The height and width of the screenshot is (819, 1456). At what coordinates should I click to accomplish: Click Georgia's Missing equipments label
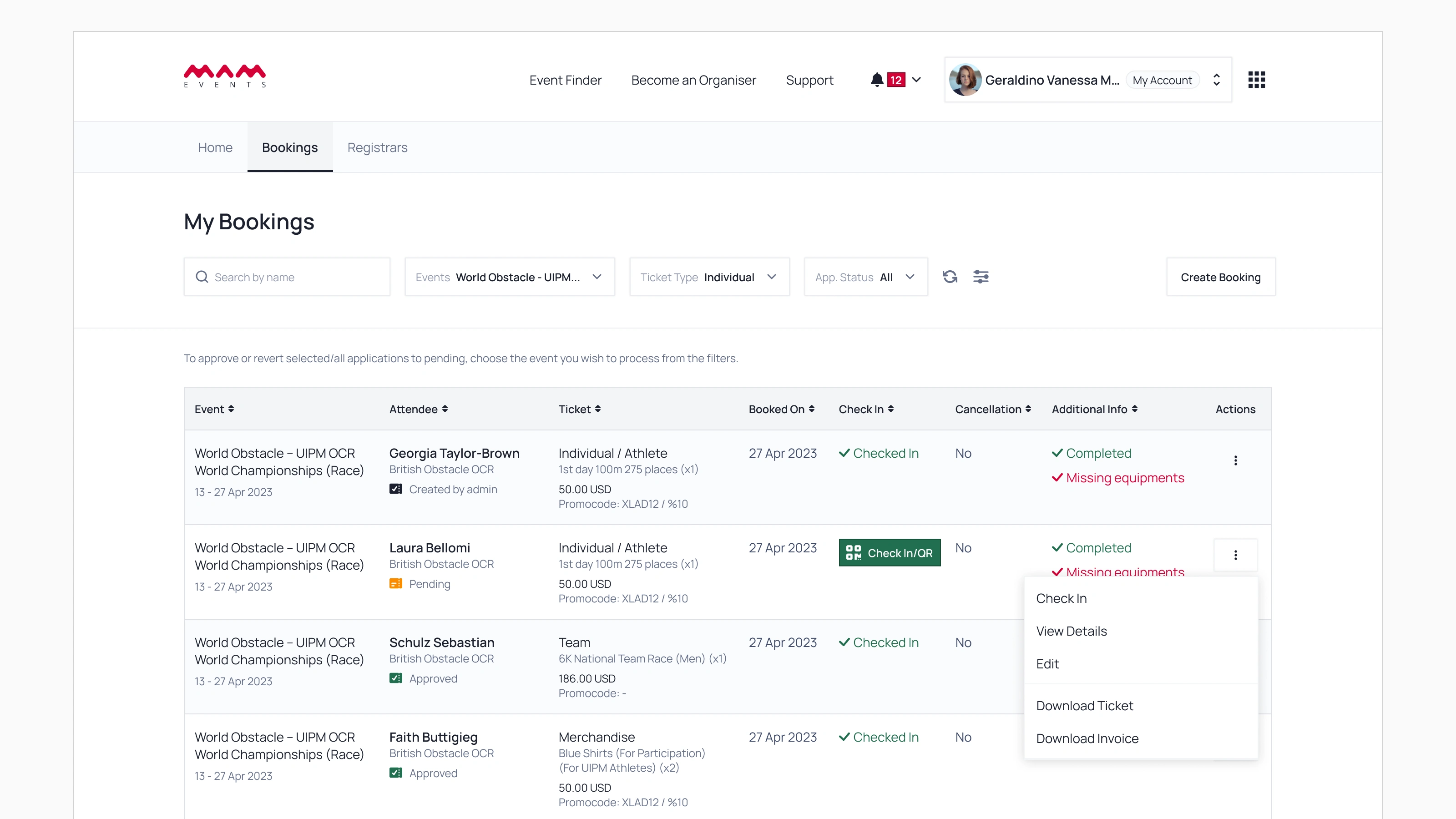click(1118, 478)
